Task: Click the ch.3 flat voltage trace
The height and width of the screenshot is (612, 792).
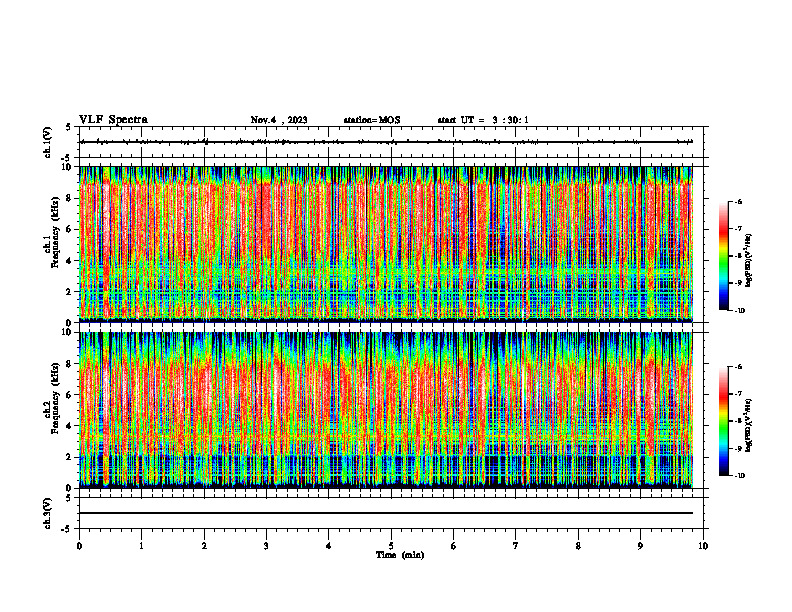Action: [x=386, y=513]
